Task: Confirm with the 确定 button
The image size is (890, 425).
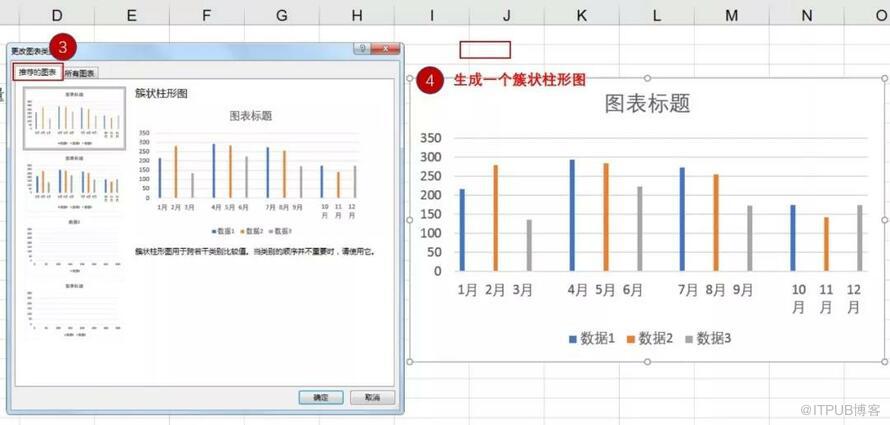Action: [321, 398]
